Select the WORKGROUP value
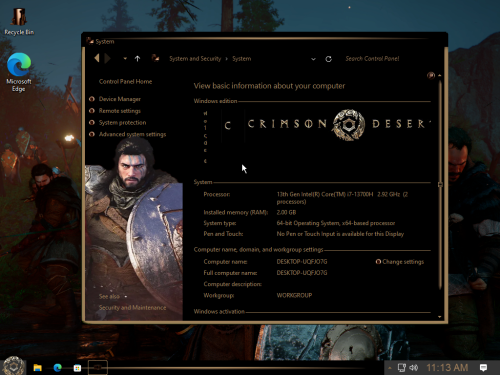Viewport: 500px width, 375px height. pos(294,295)
